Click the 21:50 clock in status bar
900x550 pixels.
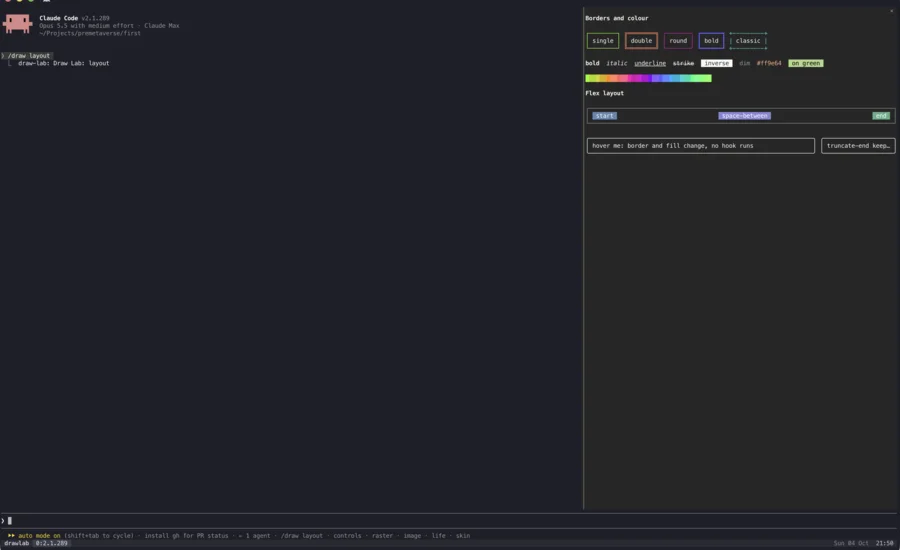[x=885, y=543]
